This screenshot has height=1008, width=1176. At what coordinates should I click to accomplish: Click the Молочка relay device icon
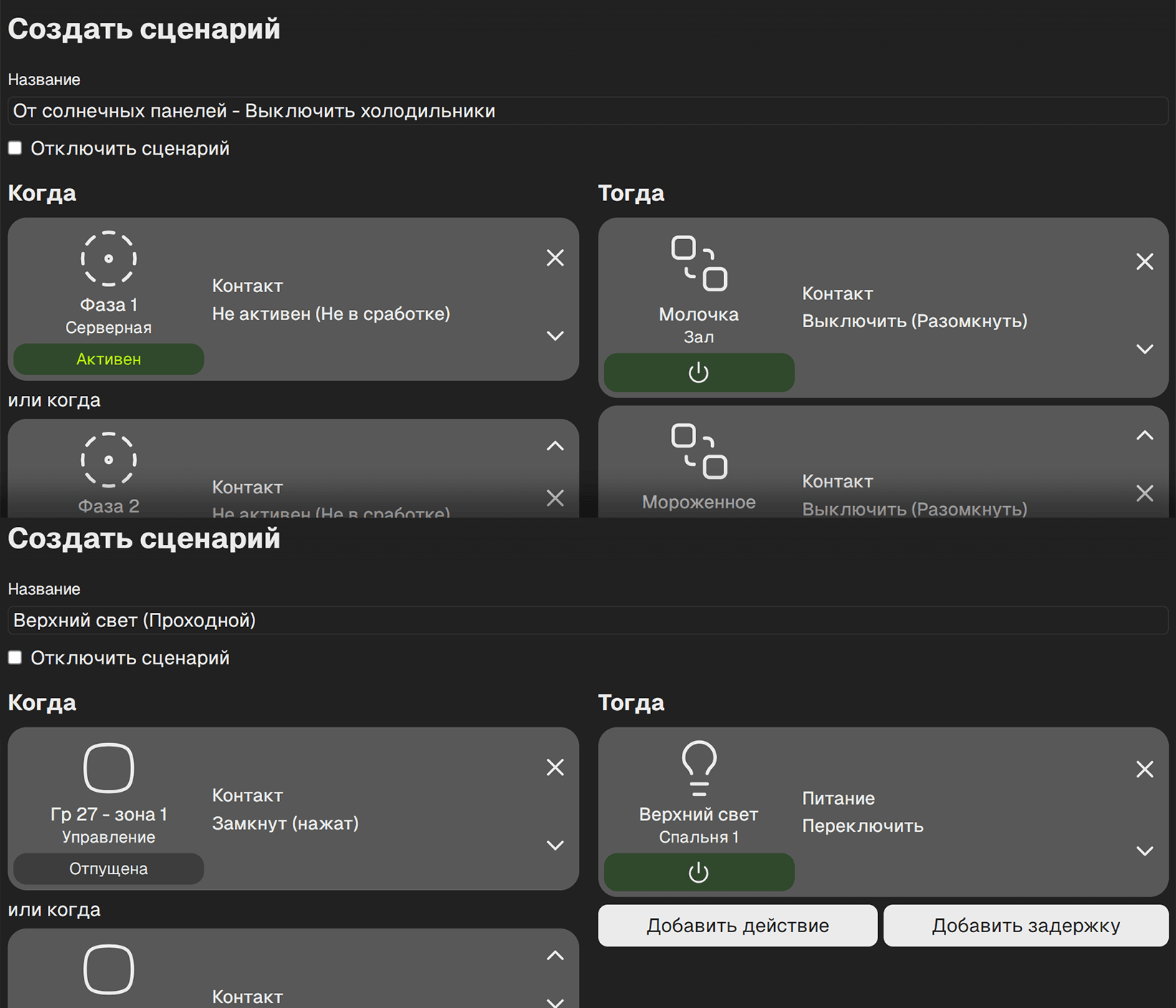(x=698, y=263)
